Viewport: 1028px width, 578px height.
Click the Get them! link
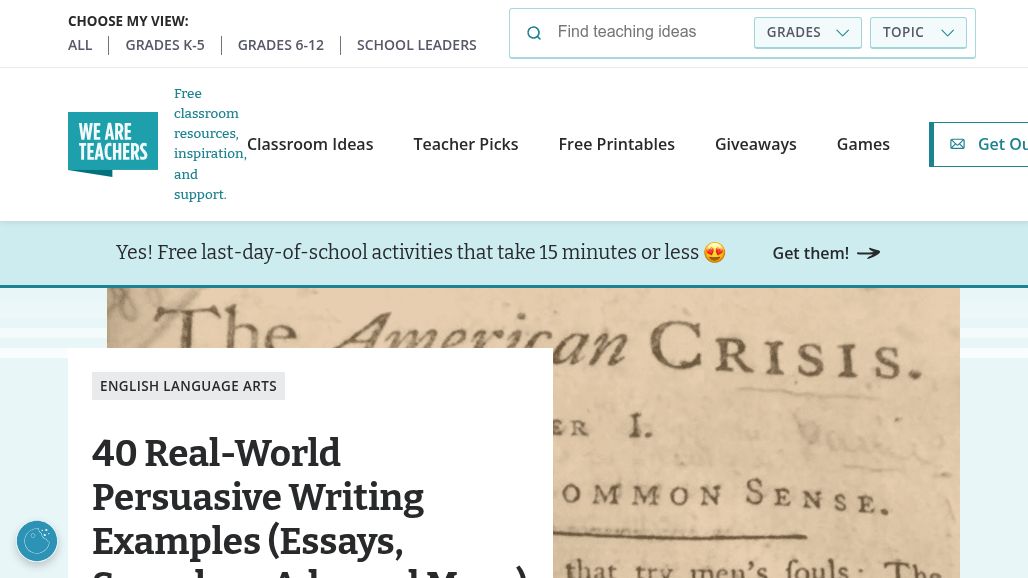point(826,253)
